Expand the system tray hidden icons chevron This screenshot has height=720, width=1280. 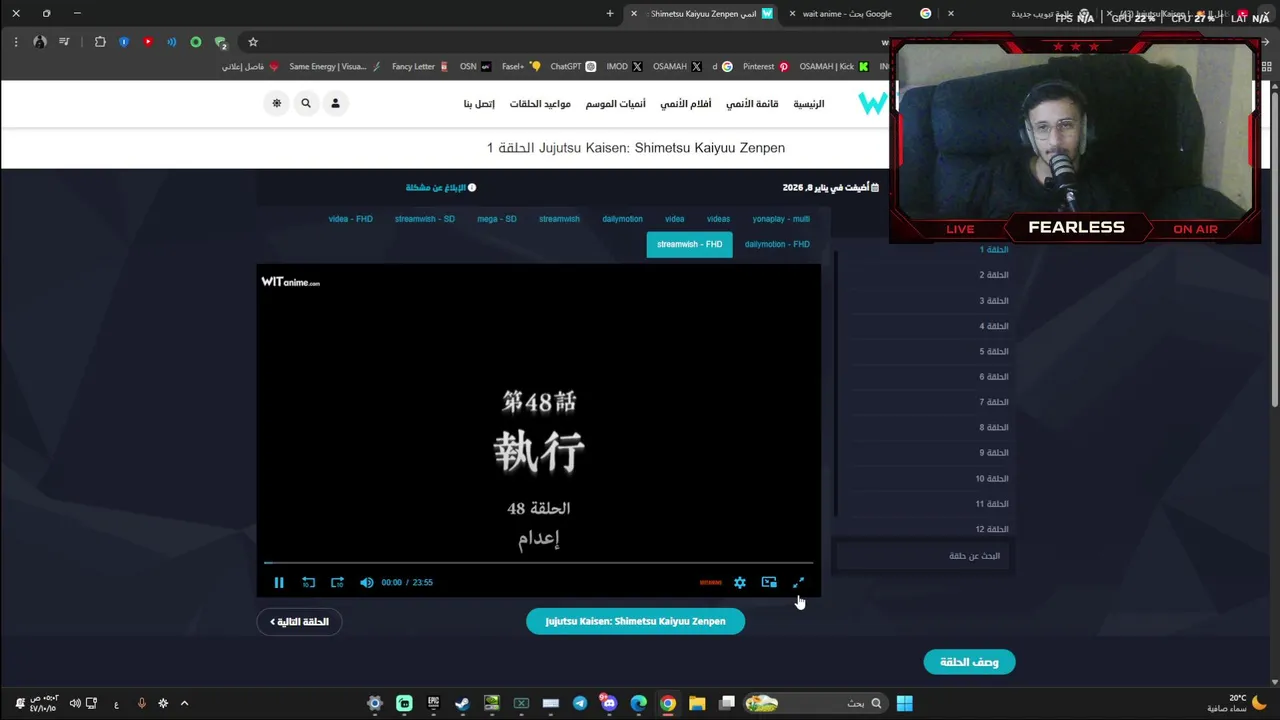pyautogui.click(x=184, y=703)
